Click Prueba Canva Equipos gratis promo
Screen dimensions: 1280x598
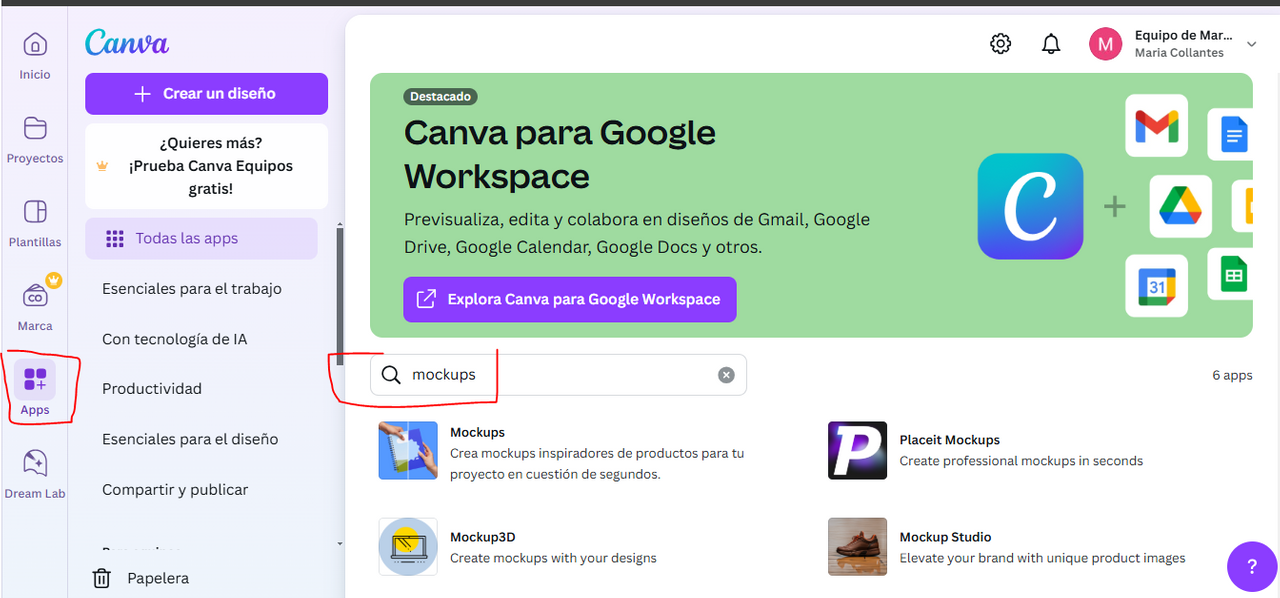point(206,166)
